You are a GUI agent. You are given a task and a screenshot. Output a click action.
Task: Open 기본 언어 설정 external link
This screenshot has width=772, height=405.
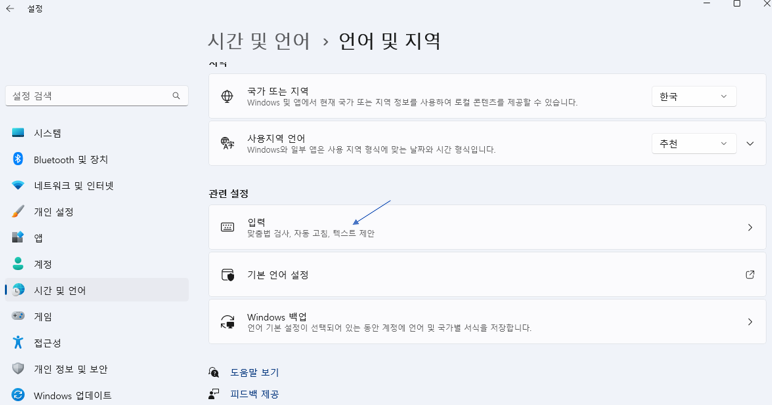tap(487, 275)
